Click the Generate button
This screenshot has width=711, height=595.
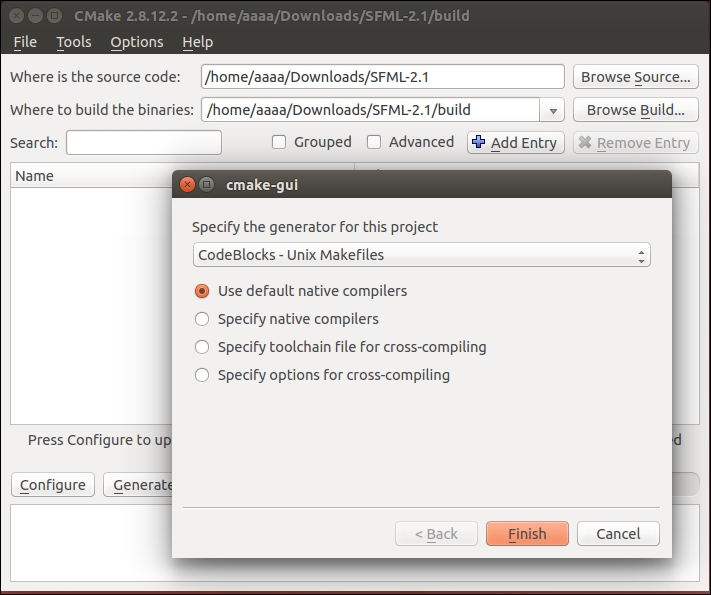[x=138, y=485]
